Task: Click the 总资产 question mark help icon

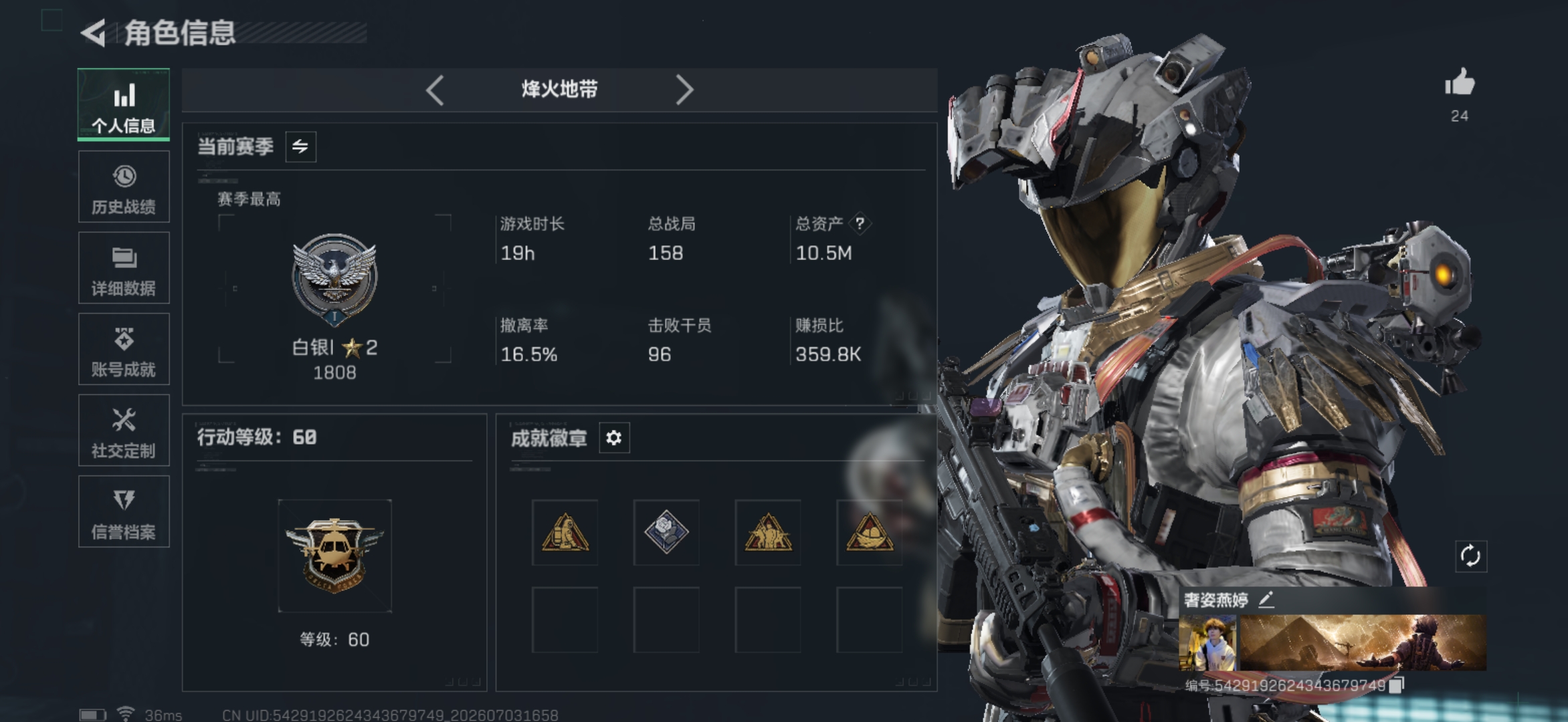Action: 860,223
